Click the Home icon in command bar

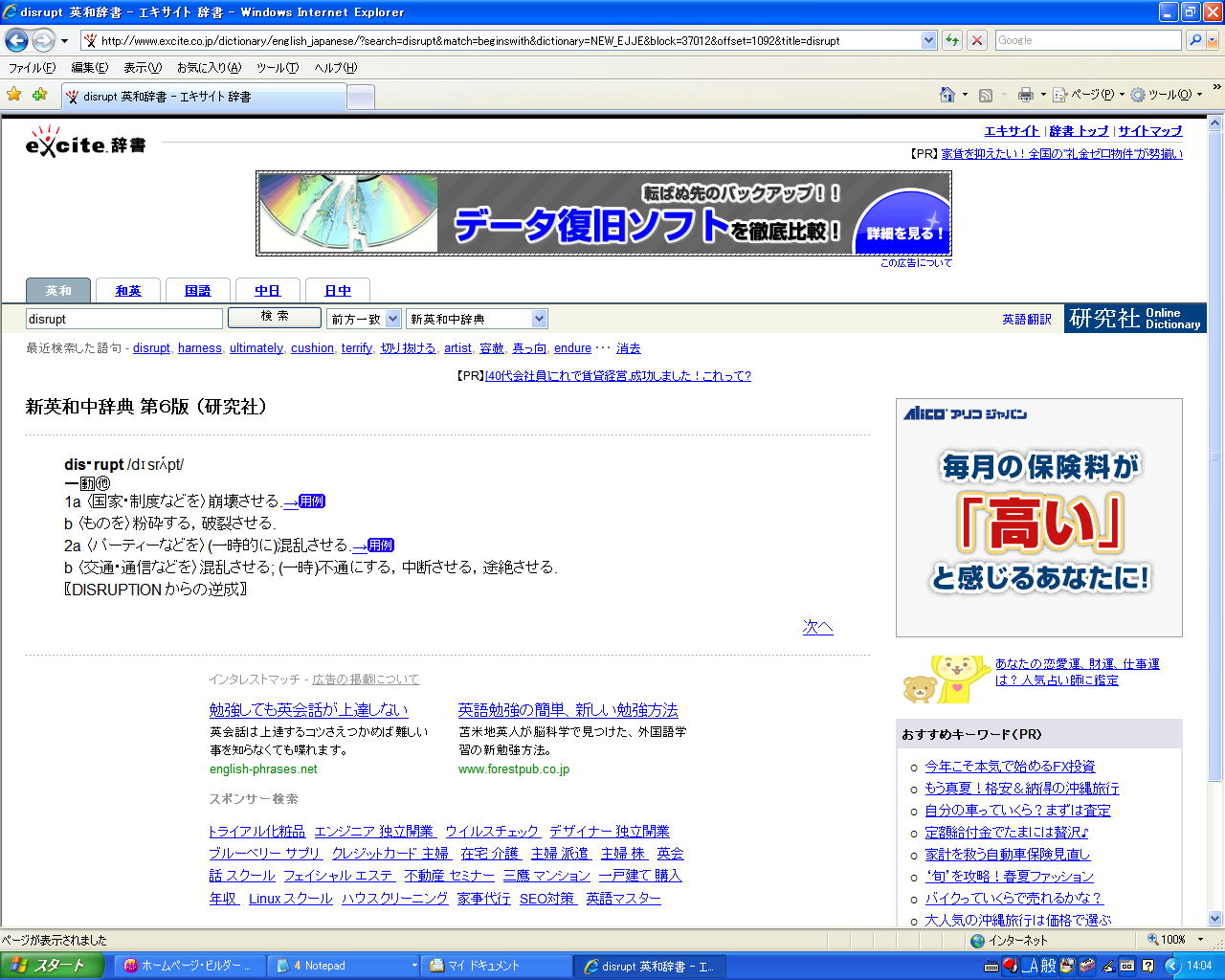(947, 95)
